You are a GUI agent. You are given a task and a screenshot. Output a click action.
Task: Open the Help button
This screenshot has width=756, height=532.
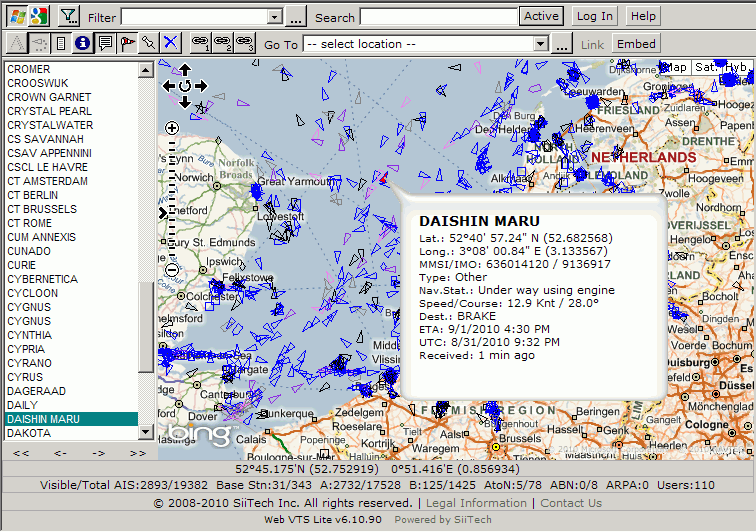[643, 16]
